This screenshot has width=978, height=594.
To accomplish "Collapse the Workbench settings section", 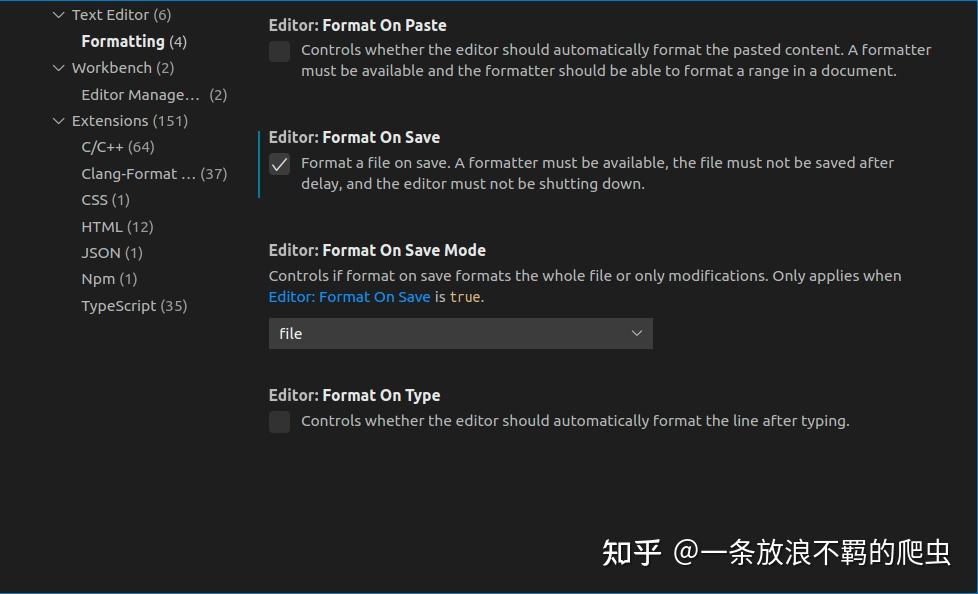I will click(x=58, y=67).
